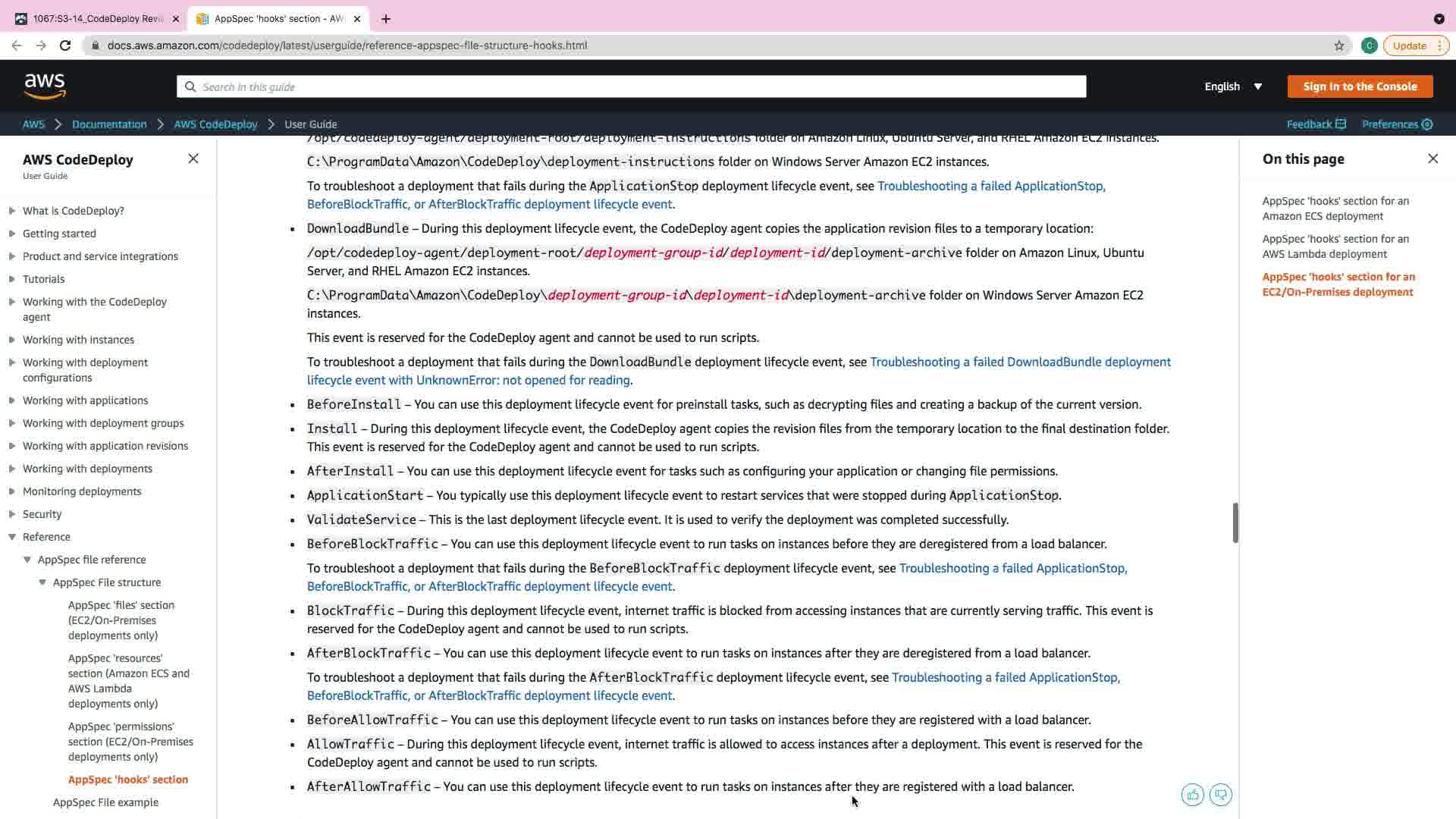Reload the page using browser refresh icon
Image resolution: width=1456 pixels, height=819 pixels.
[x=65, y=45]
